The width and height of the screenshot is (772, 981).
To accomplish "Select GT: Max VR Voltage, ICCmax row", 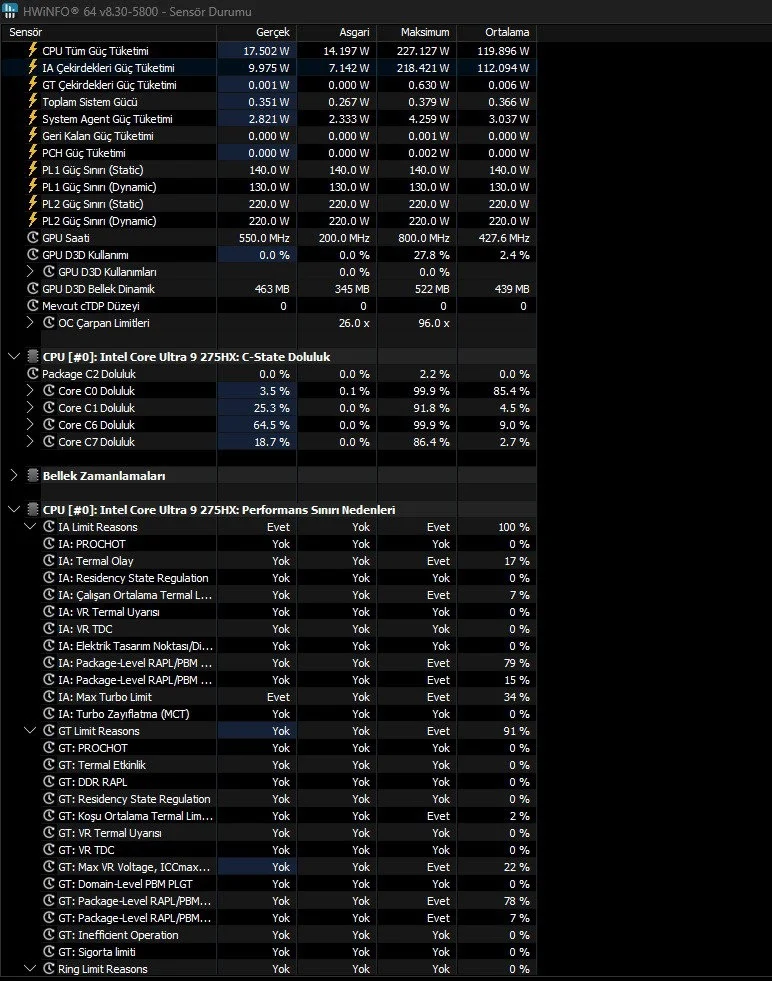I will 270,867.
